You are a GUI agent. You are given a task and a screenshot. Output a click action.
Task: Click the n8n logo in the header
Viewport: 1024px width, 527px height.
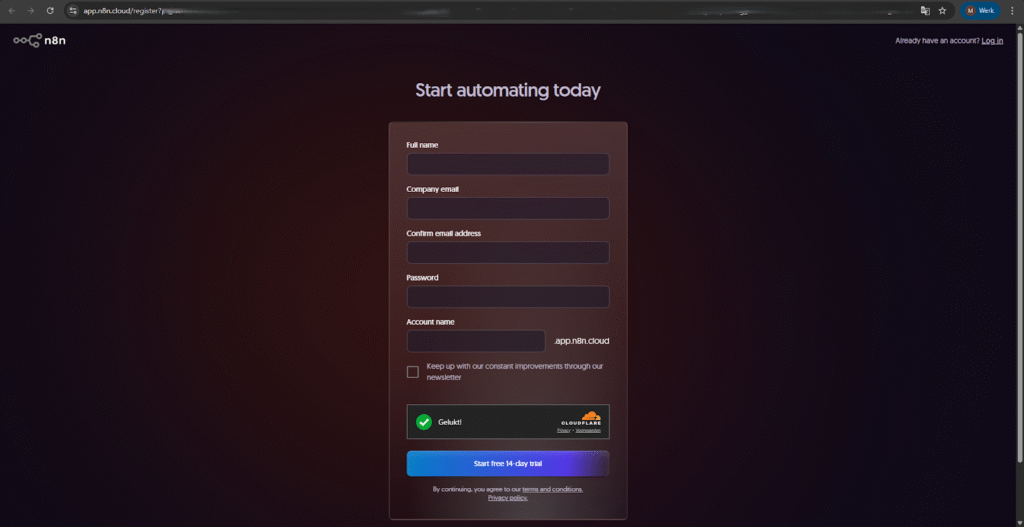tap(39, 41)
